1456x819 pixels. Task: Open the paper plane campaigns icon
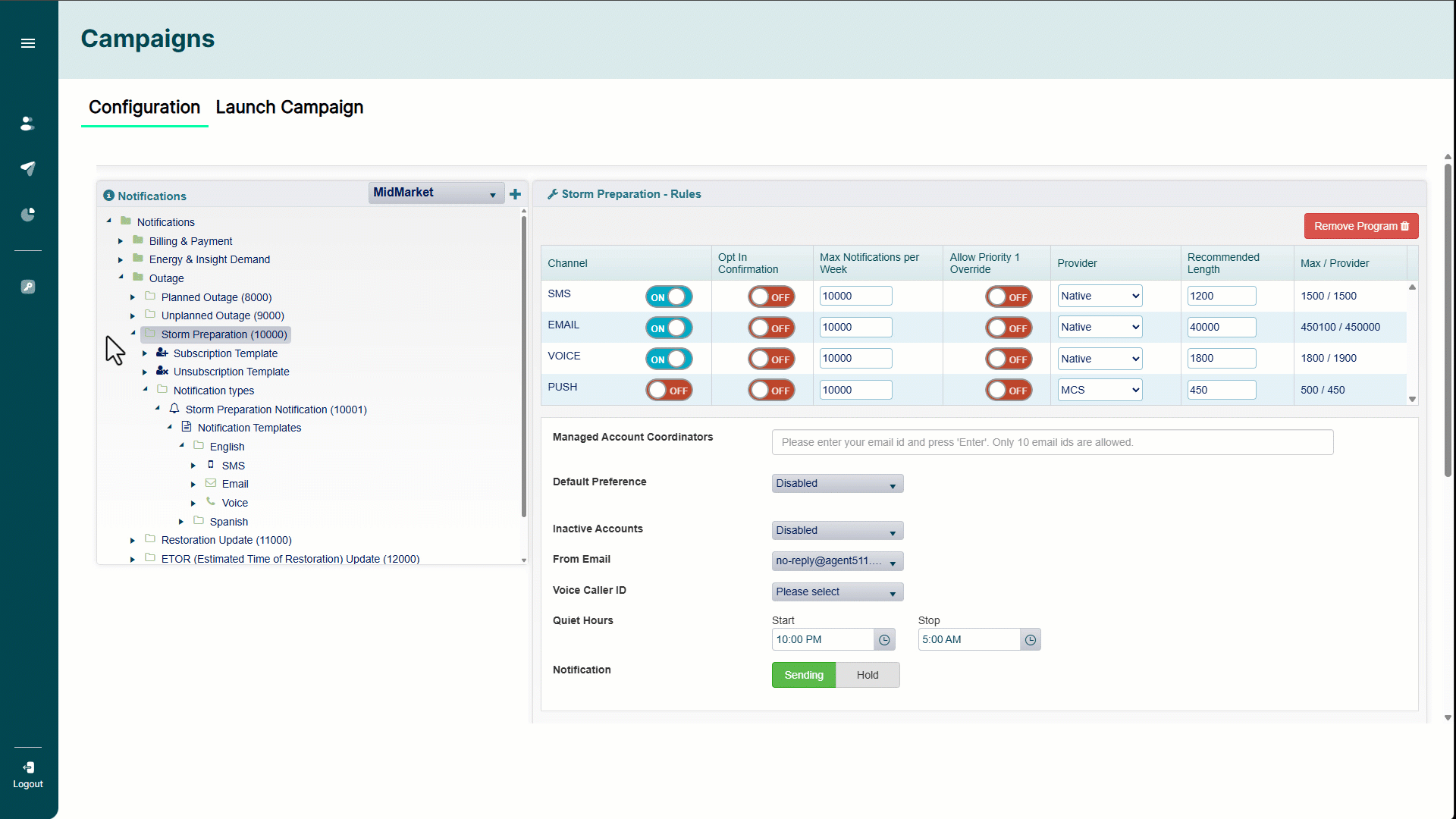tap(28, 168)
